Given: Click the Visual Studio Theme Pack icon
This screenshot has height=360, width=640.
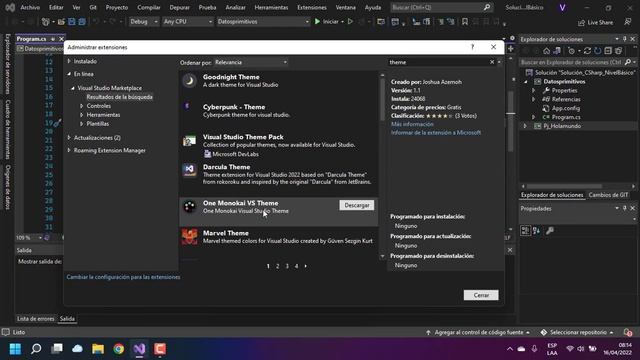Looking at the screenshot, I should point(189,141).
